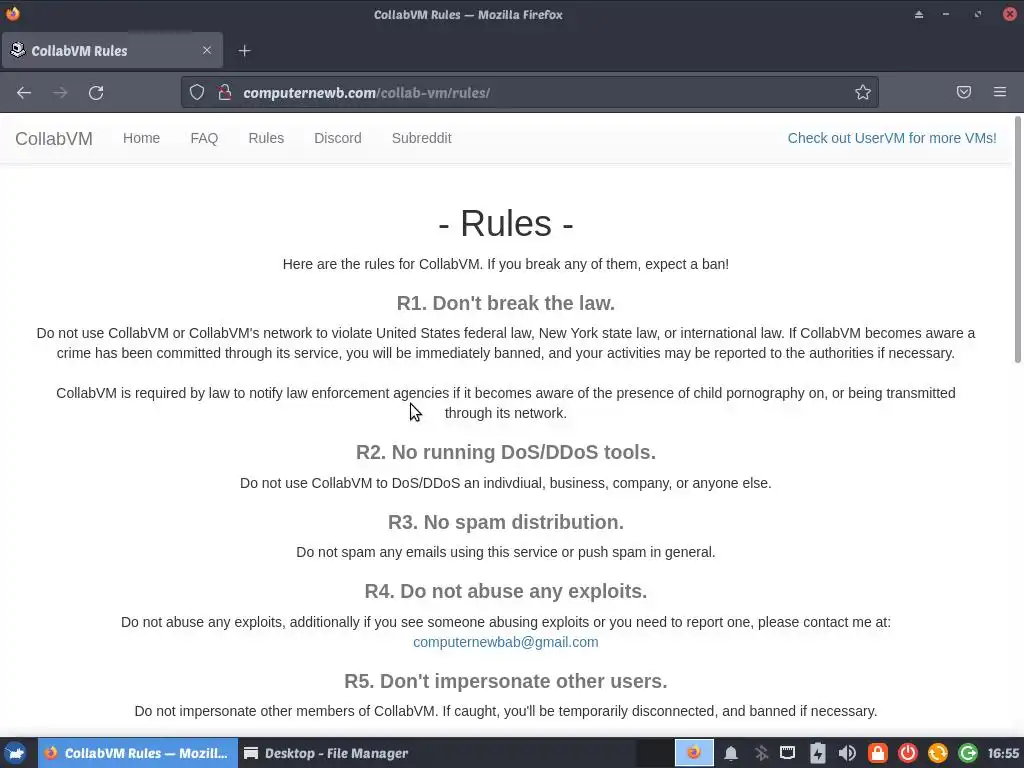Click the empty workspace switcher box
This screenshot has height=768, width=1024.
pos(654,753)
